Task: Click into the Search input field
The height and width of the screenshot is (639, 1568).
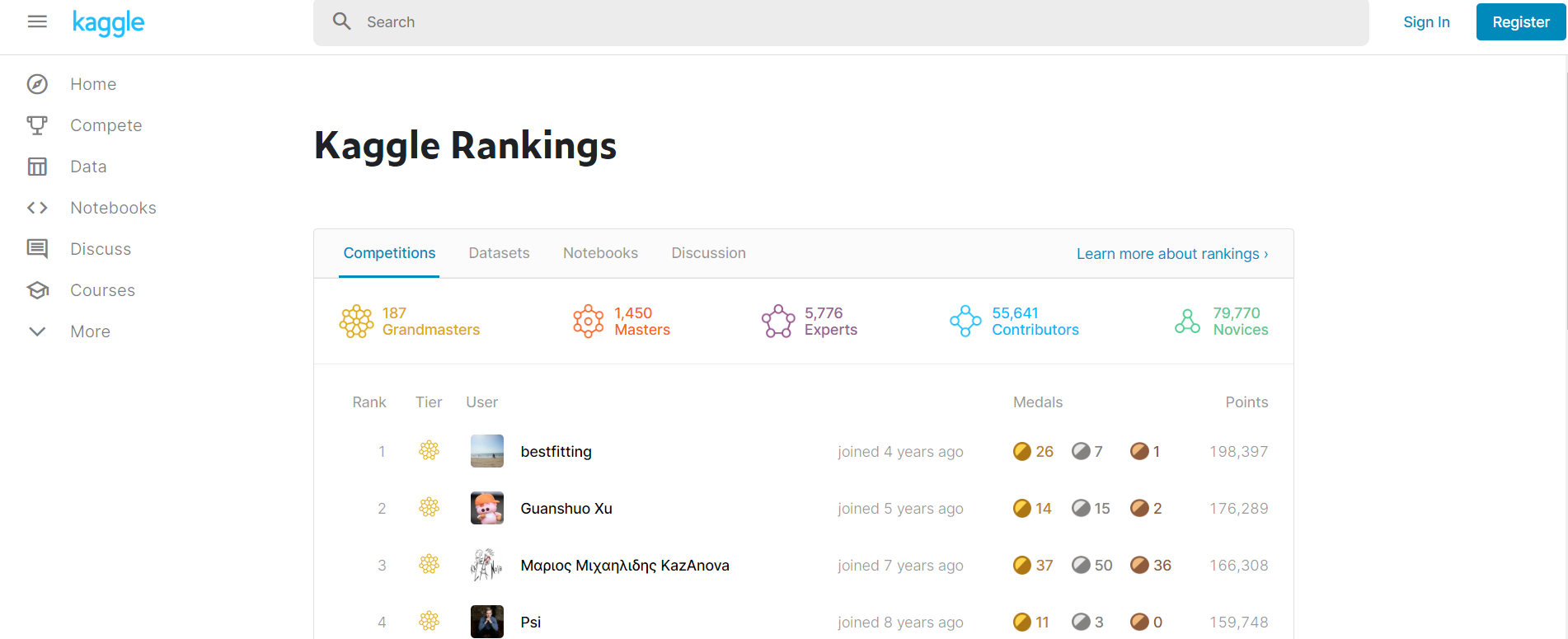Action: pyautogui.click(x=841, y=22)
